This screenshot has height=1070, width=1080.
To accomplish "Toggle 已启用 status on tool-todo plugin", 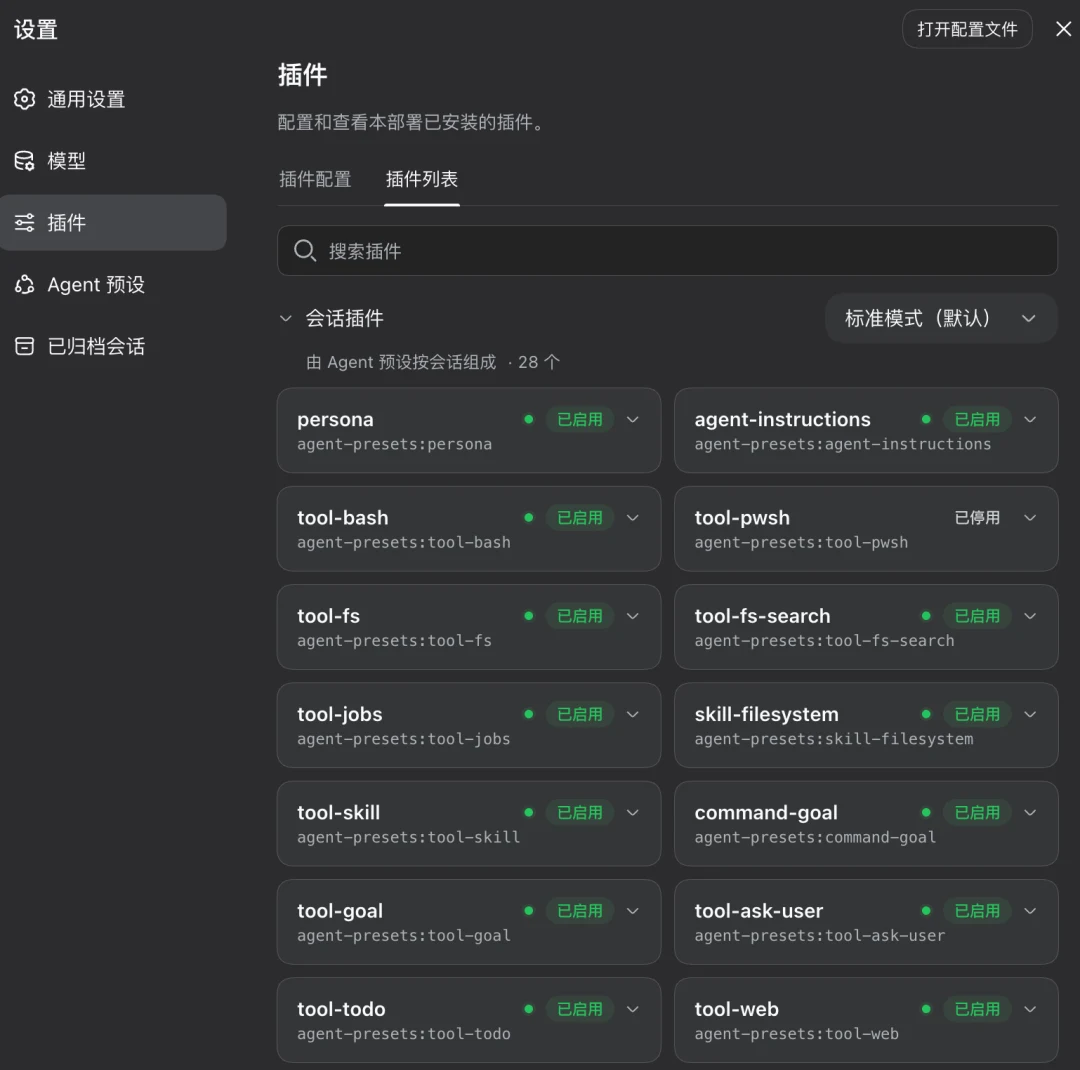I will (579, 1009).
